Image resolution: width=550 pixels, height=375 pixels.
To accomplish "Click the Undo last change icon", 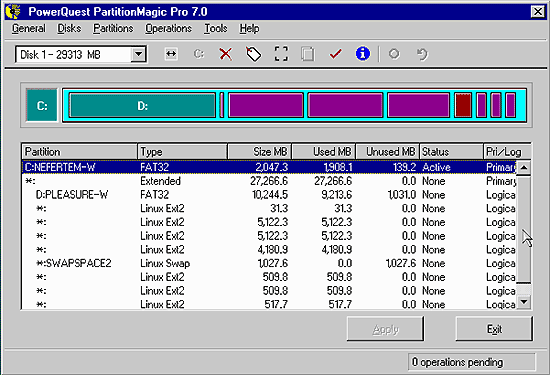I will pos(422,54).
